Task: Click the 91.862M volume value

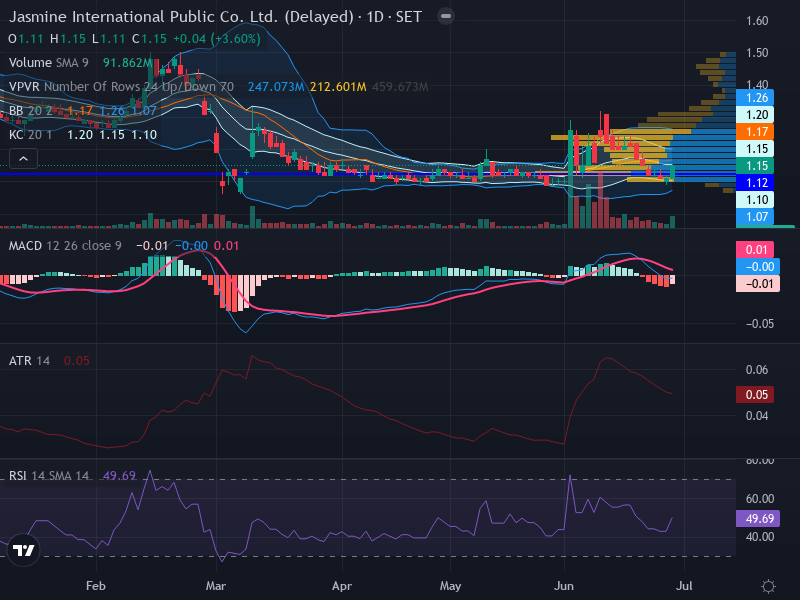Action: (128, 63)
